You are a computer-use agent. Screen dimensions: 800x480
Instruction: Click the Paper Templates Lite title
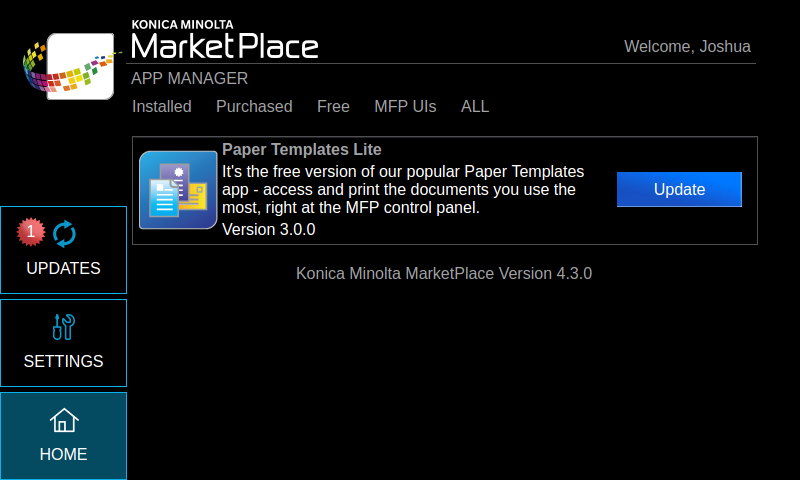click(301, 150)
